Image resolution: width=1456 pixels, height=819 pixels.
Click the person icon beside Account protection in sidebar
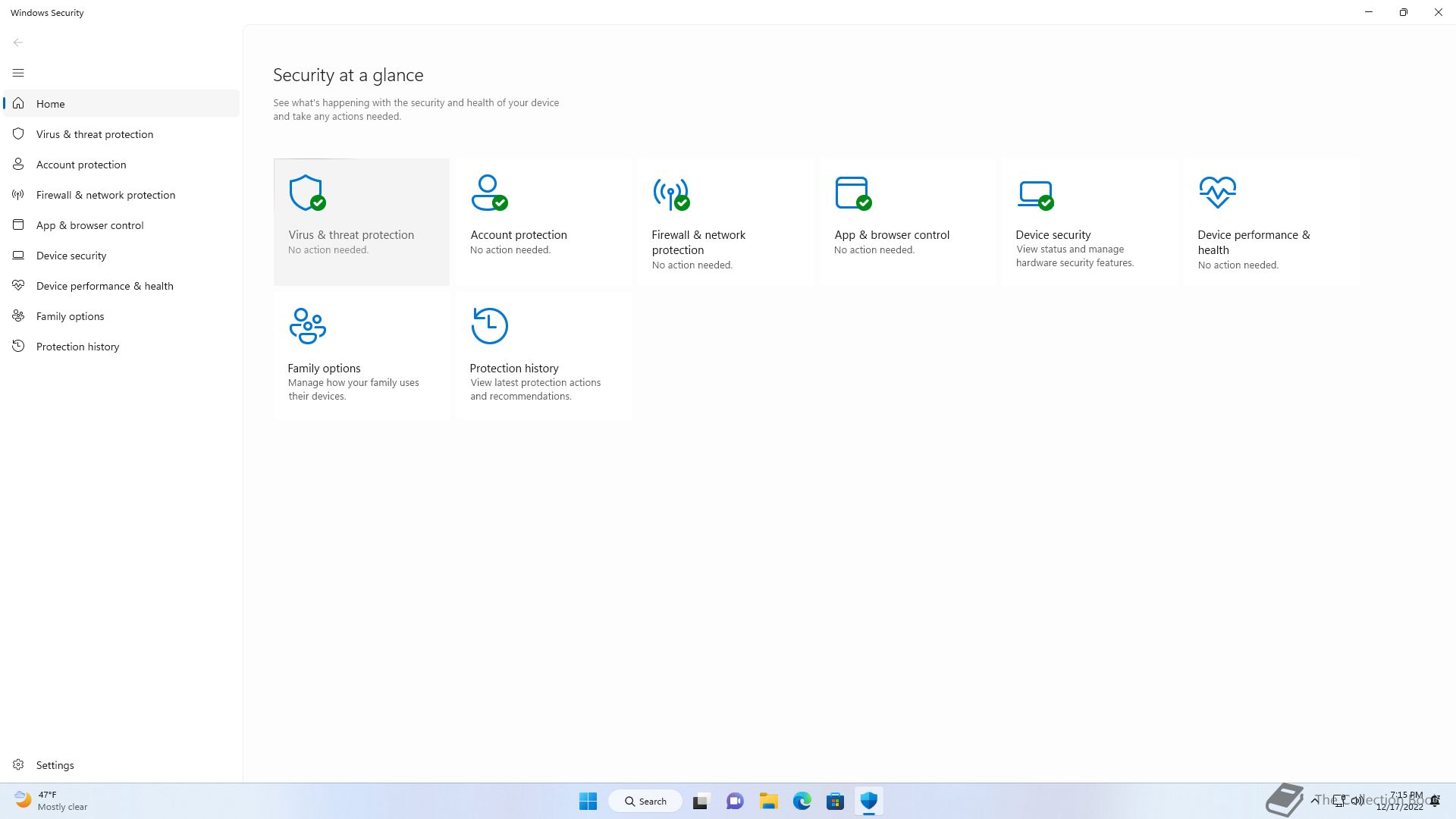[18, 164]
